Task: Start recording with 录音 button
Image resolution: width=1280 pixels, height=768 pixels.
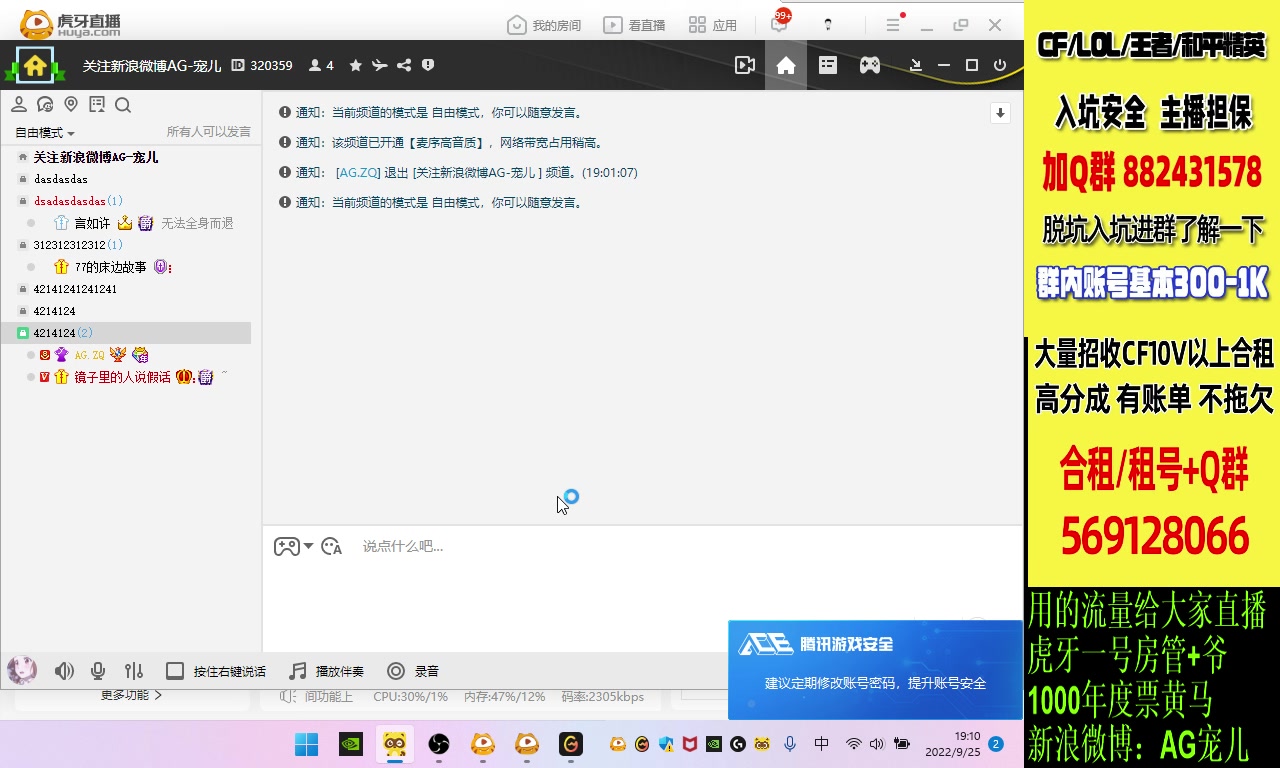Action: pyautogui.click(x=413, y=671)
